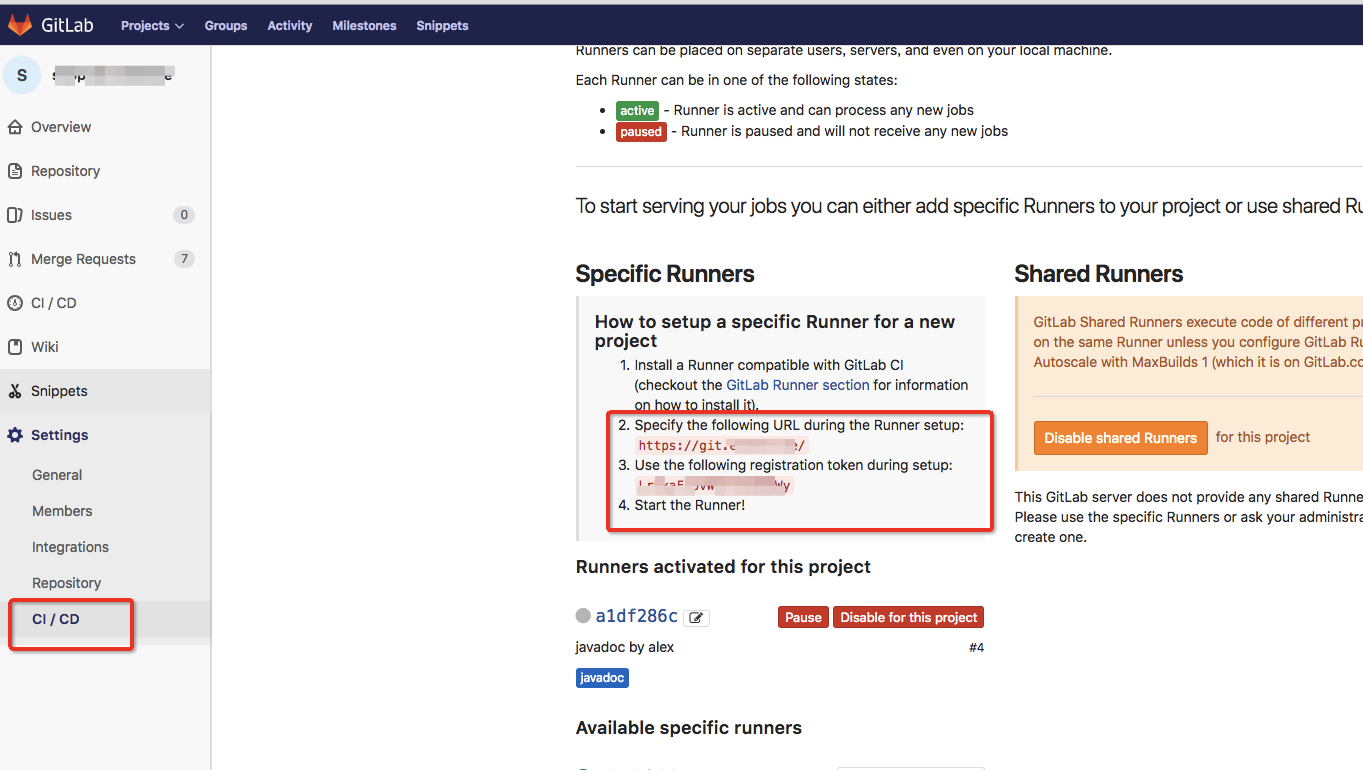Screen dimensions: 1363x770
Task: Click the Snippets scissors icon
Action: [x=14, y=391]
